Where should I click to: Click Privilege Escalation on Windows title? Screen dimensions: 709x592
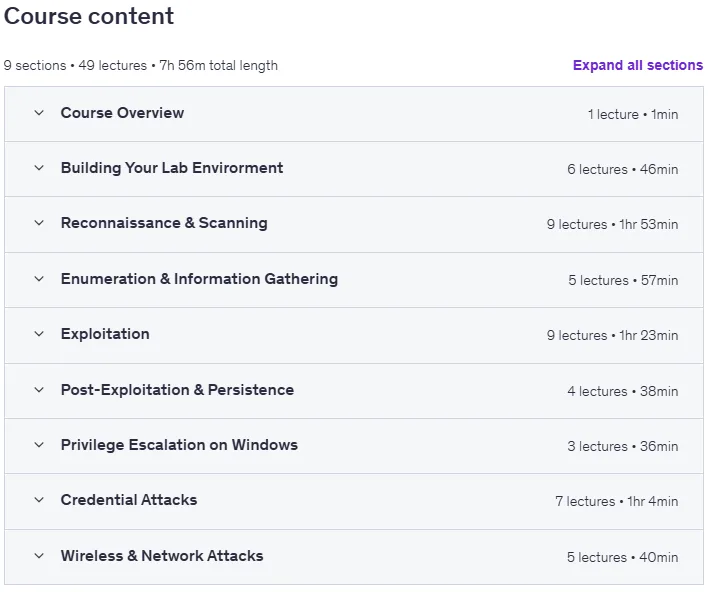179,445
